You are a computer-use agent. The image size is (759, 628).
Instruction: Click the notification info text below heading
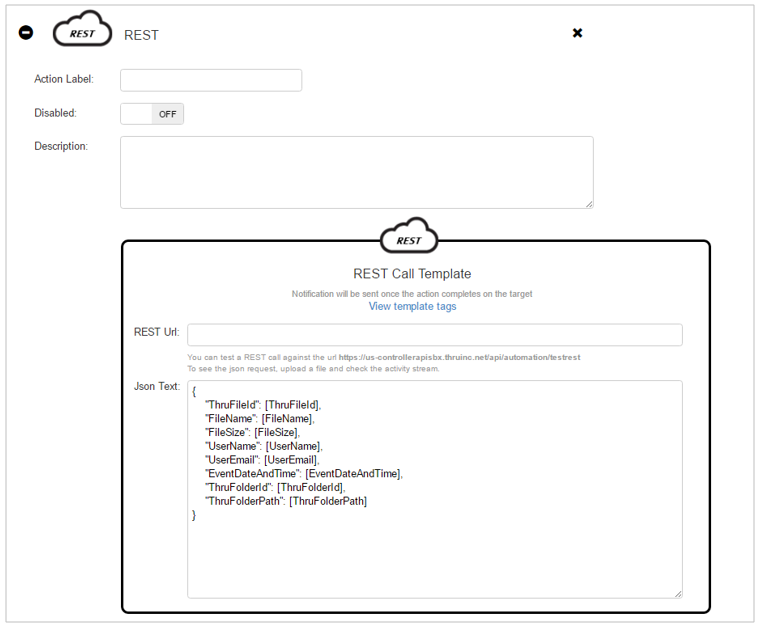[412, 294]
